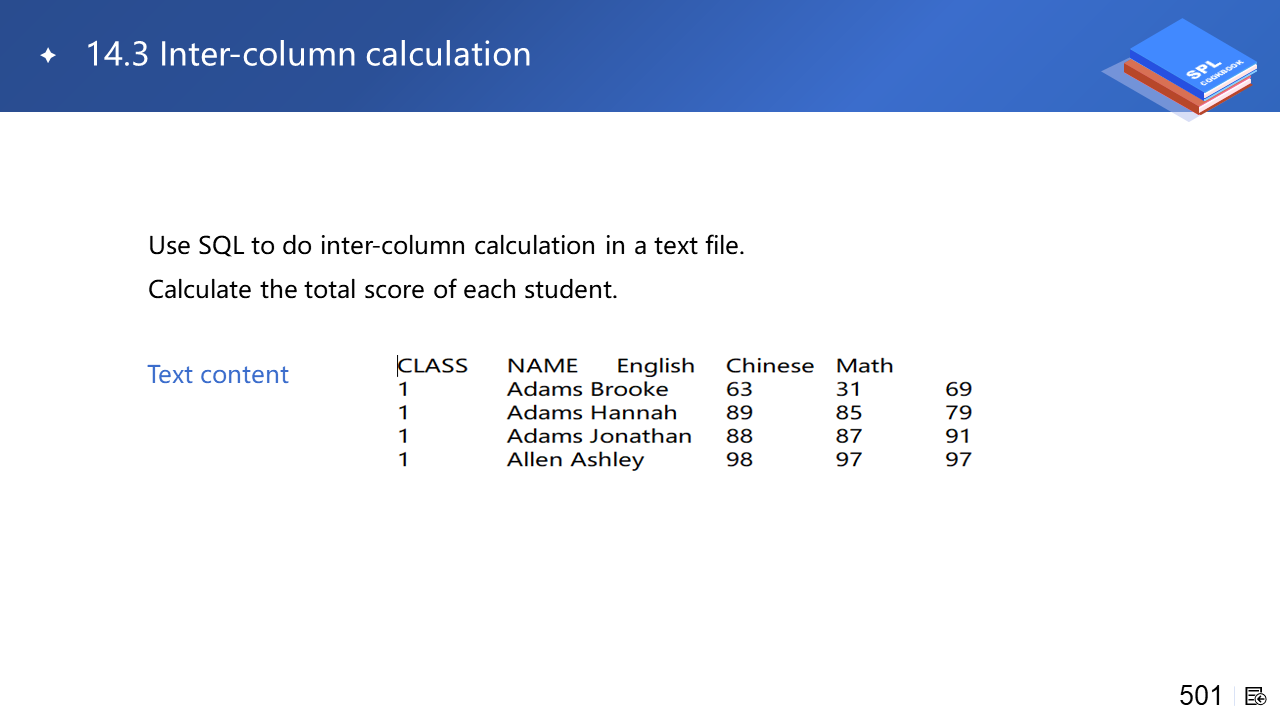Click the score 91 in Adams Jonathan's row
Image resolution: width=1280 pixels, height=720 pixels.
[958, 436]
